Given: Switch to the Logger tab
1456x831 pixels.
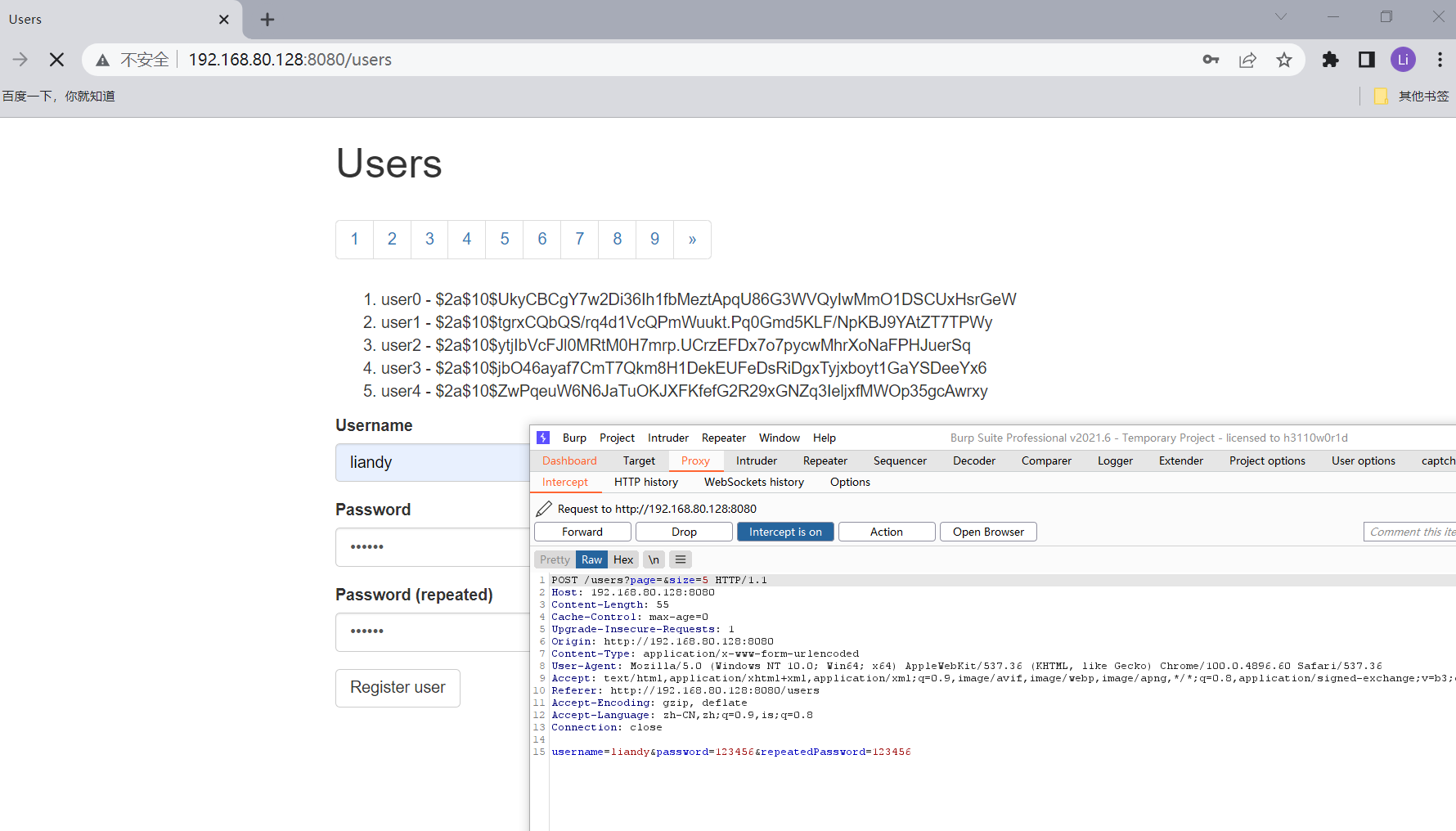Looking at the screenshot, I should tap(1115, 460).
